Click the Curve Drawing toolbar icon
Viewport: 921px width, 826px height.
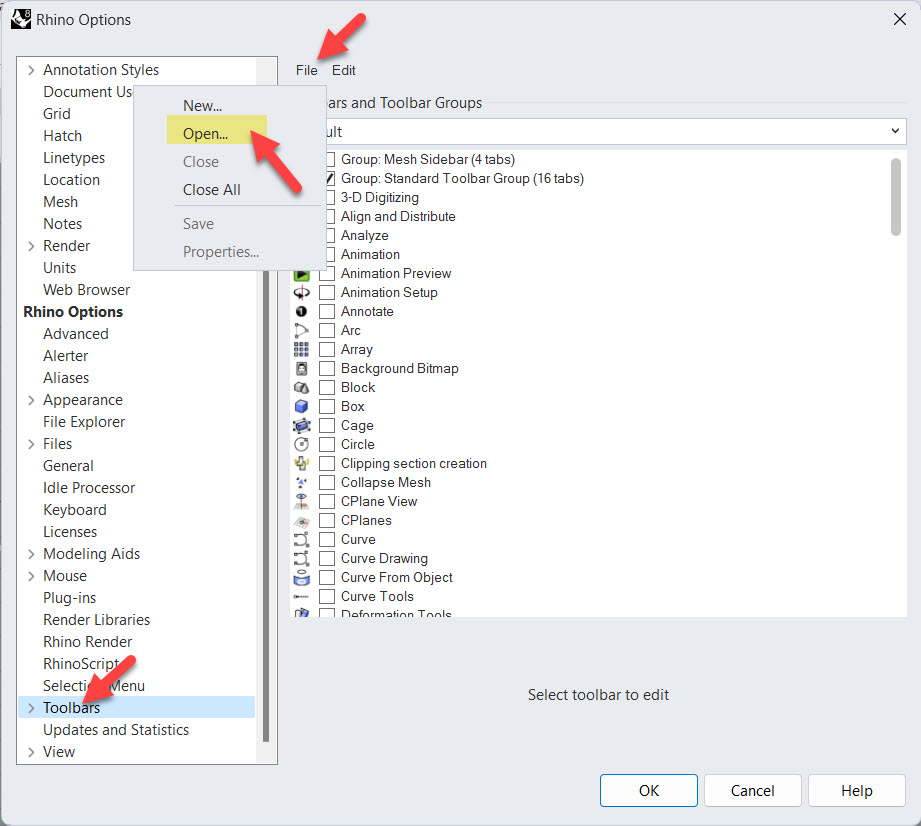pyautogui.click(x=301, y=559)
